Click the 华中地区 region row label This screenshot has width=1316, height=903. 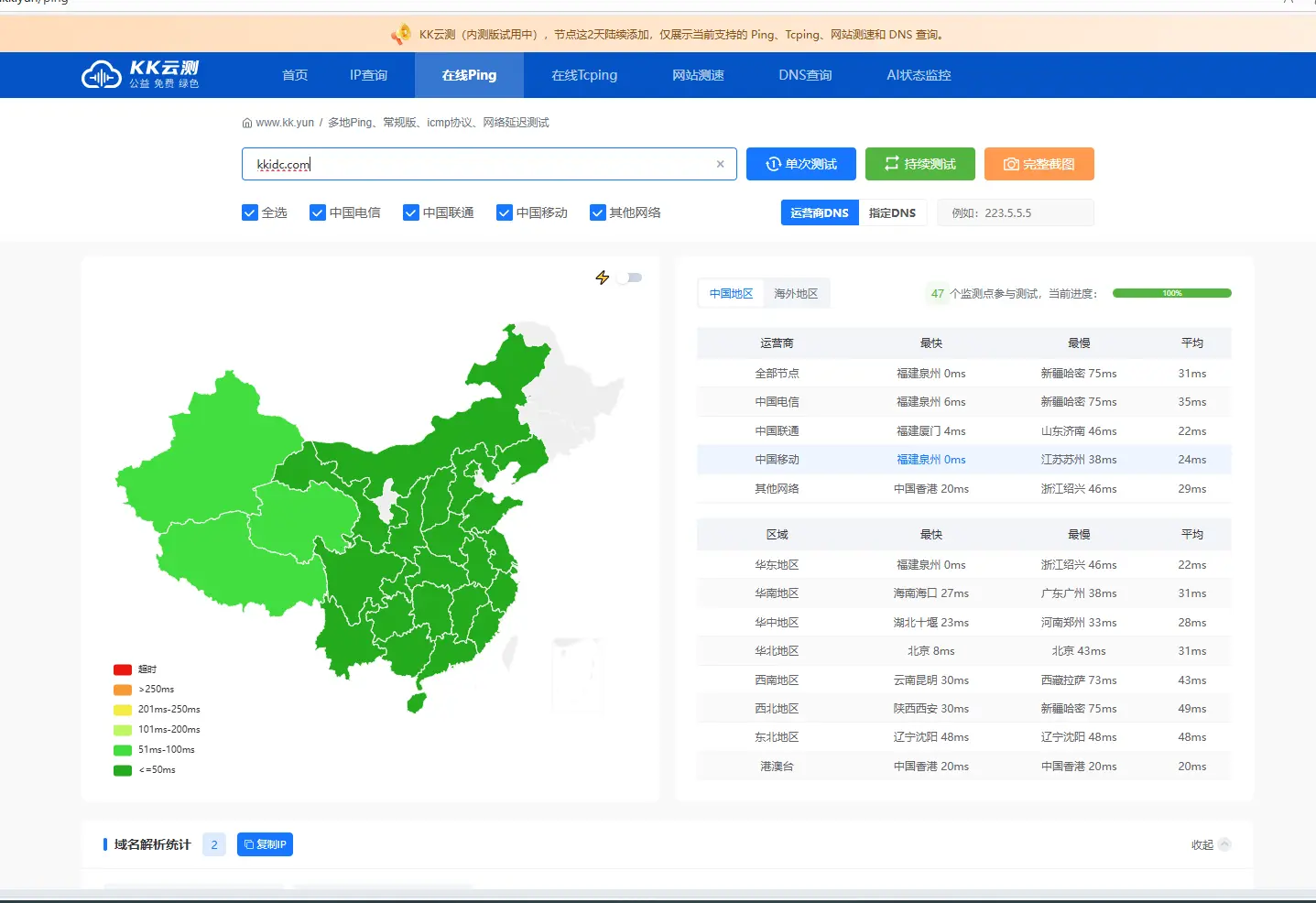click(777, 623)
